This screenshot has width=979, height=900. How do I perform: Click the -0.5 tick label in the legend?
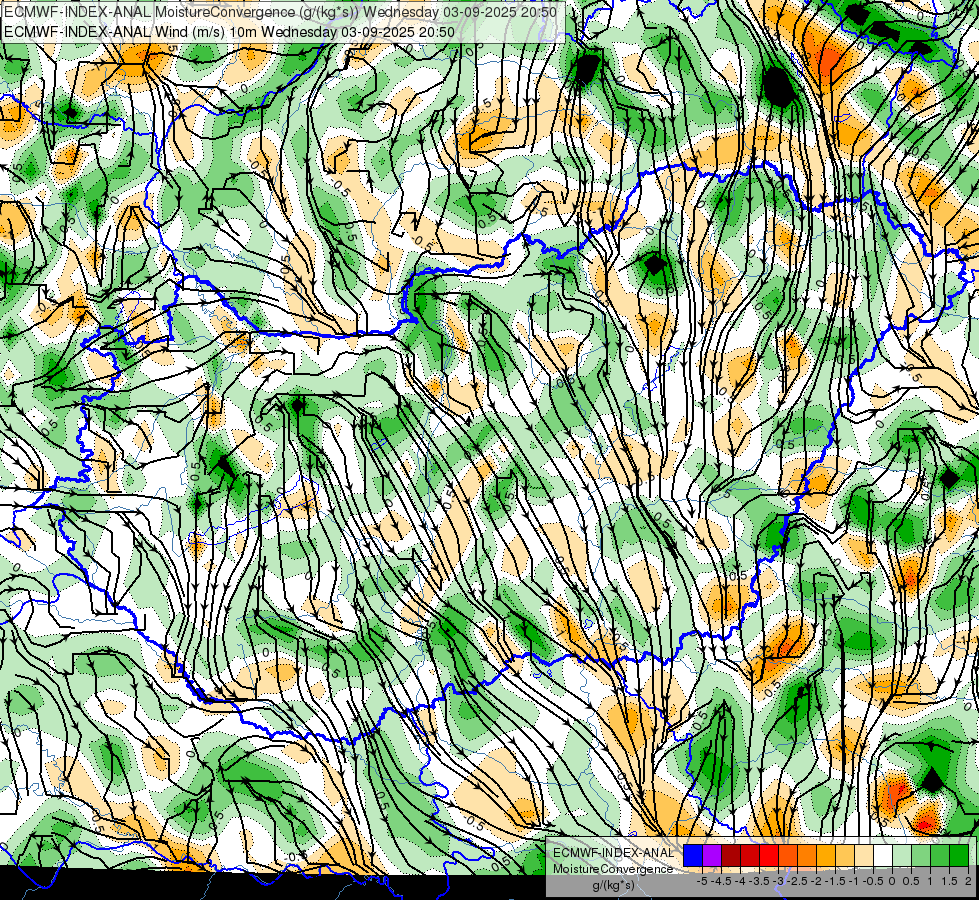pos(873,881)
